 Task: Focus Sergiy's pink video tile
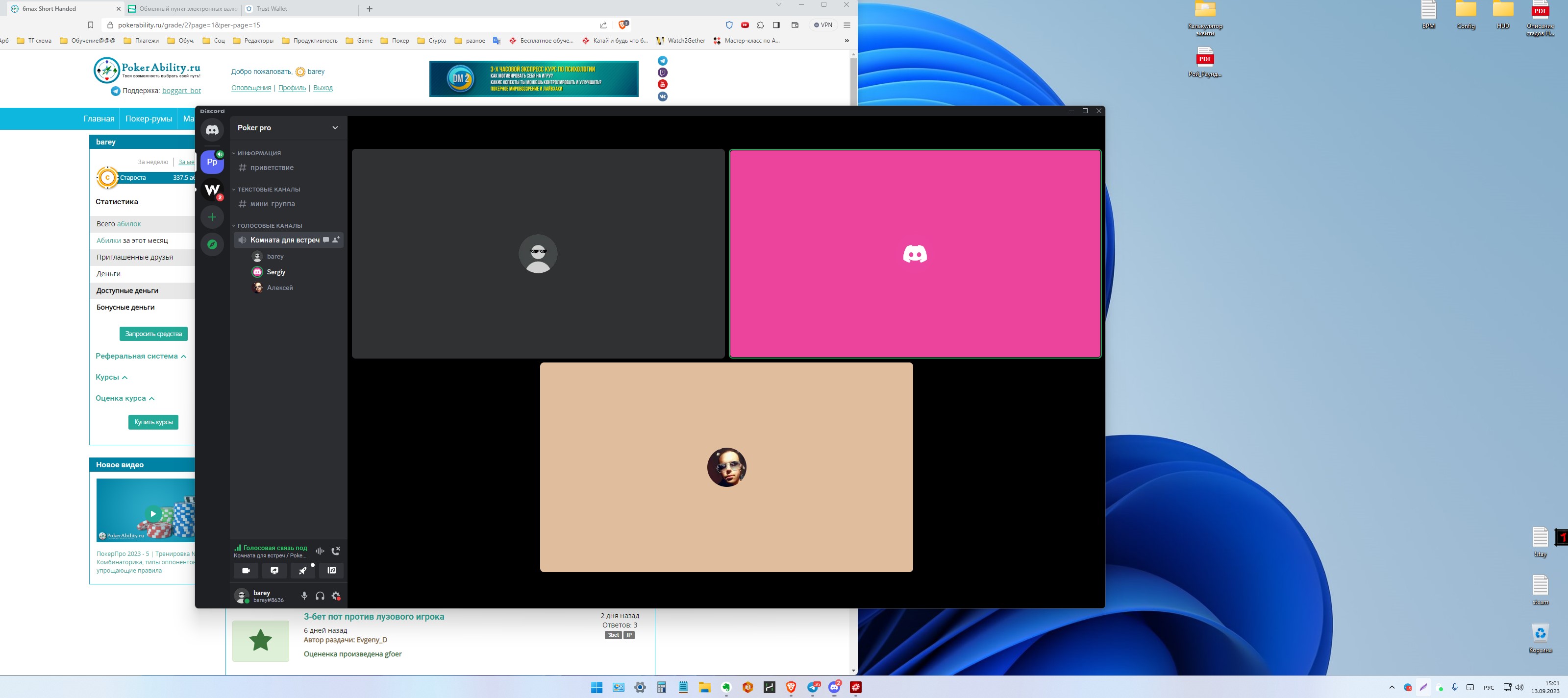(915, 254)
